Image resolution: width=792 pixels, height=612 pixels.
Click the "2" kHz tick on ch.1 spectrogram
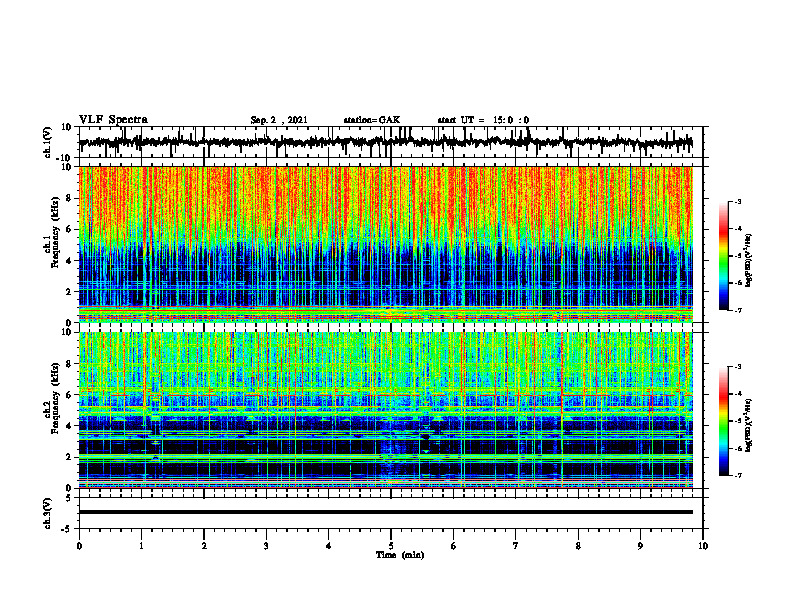[69, 292]
